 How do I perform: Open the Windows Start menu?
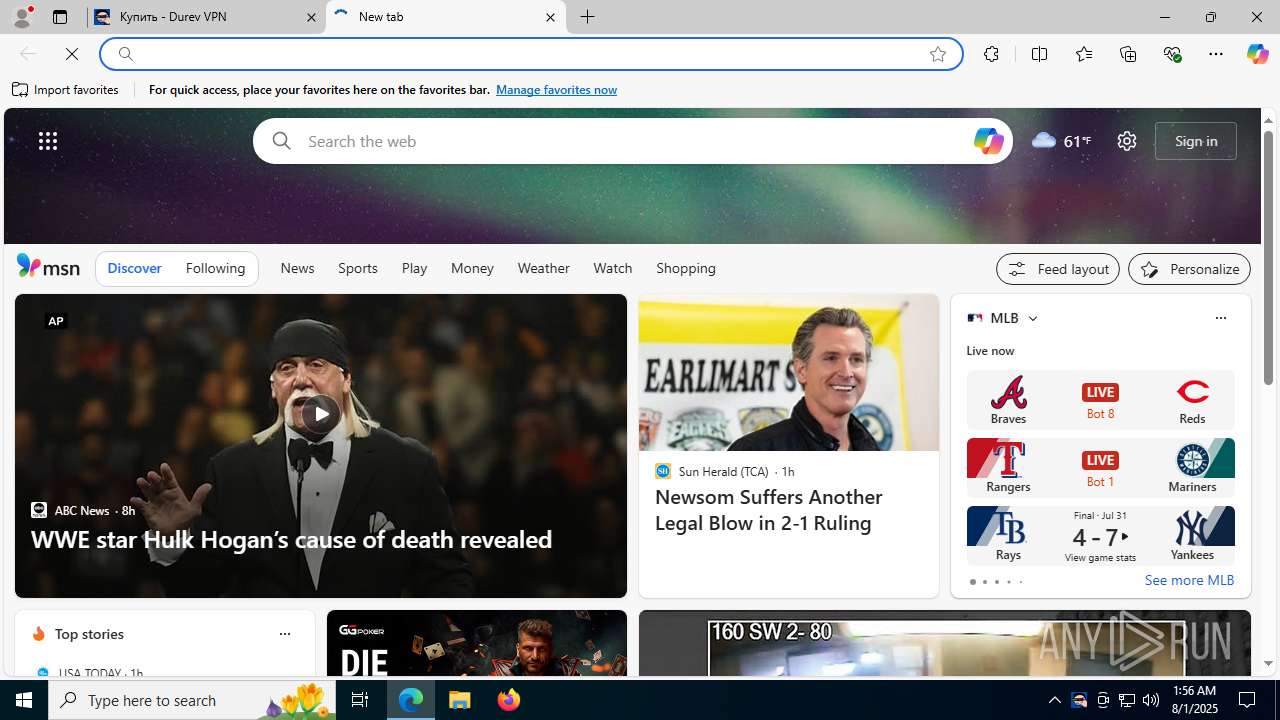click(x=24, y=700)
